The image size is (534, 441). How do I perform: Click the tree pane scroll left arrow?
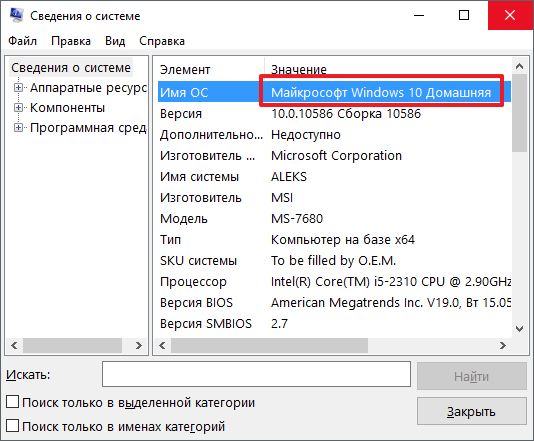click(14, 346)
